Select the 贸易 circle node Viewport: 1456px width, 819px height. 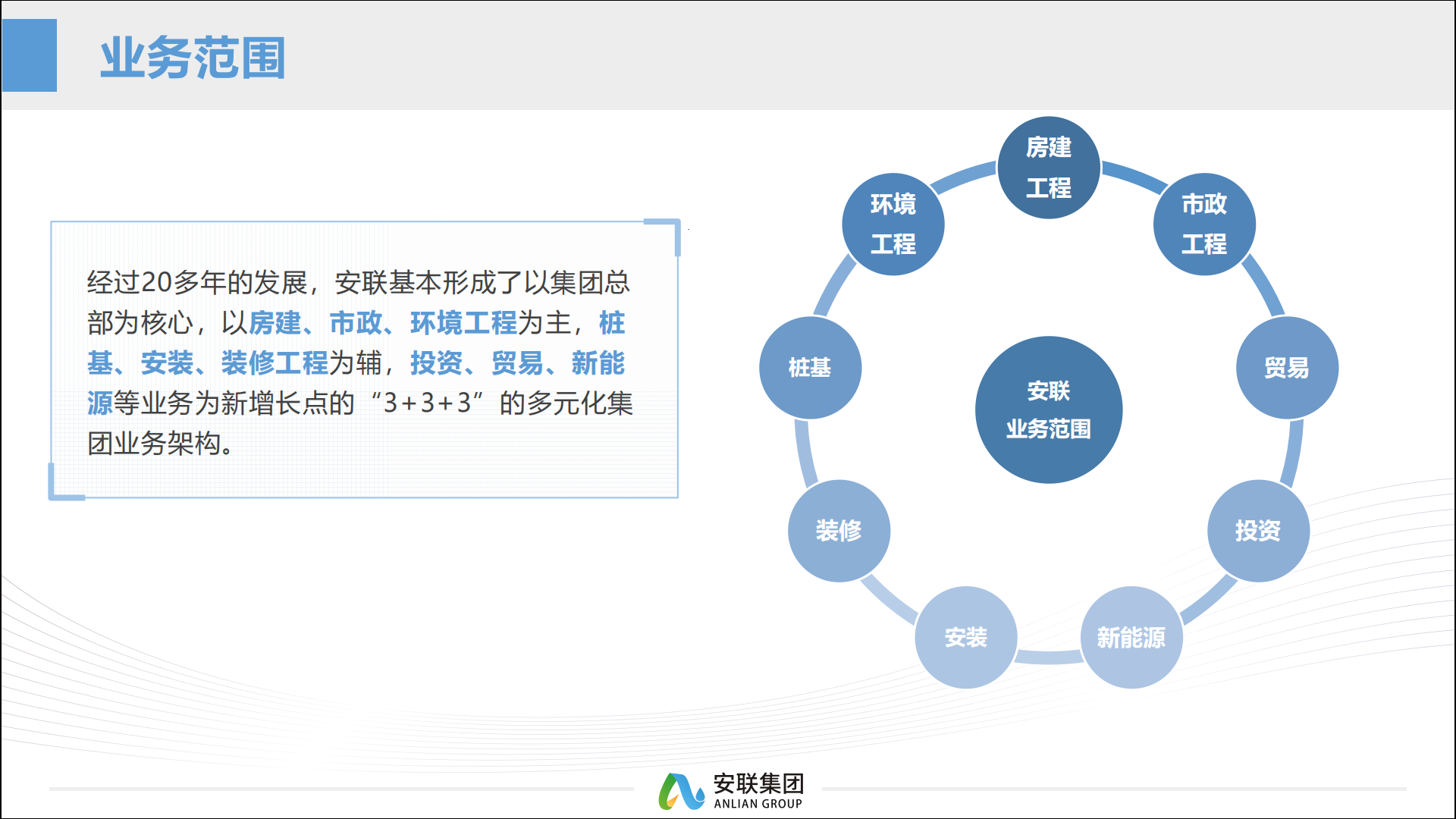click(1287, 368)
